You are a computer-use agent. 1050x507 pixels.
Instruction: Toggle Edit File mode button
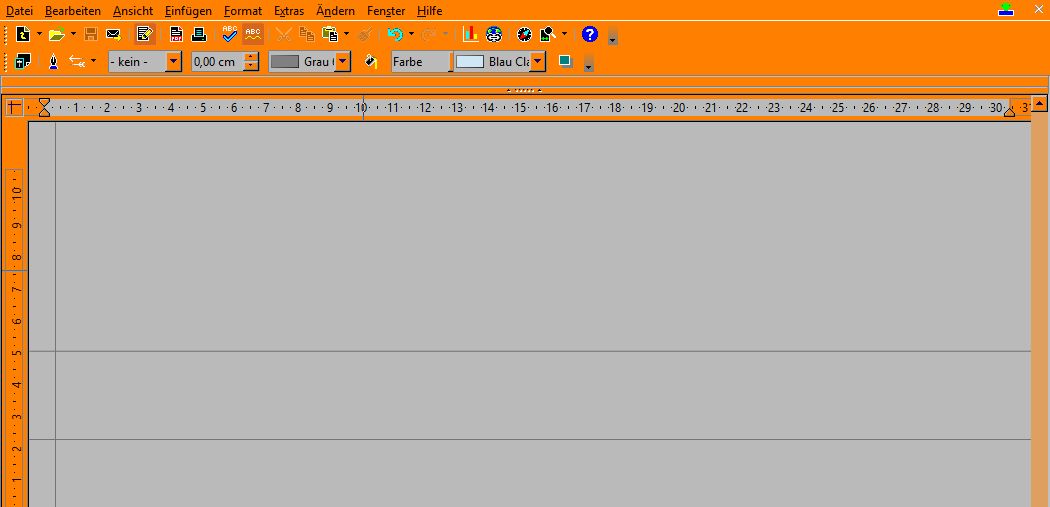(144, 34)
